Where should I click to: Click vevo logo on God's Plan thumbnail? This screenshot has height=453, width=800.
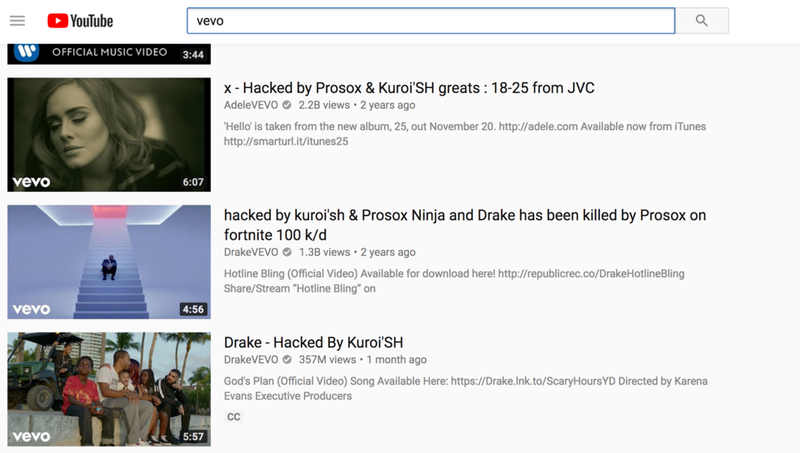tap(31, 437)
